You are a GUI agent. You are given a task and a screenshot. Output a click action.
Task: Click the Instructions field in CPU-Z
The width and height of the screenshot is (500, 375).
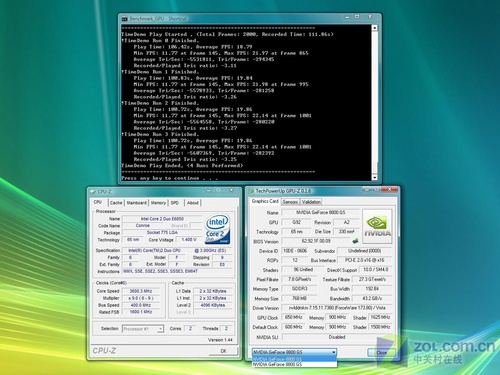click(177, 271)
